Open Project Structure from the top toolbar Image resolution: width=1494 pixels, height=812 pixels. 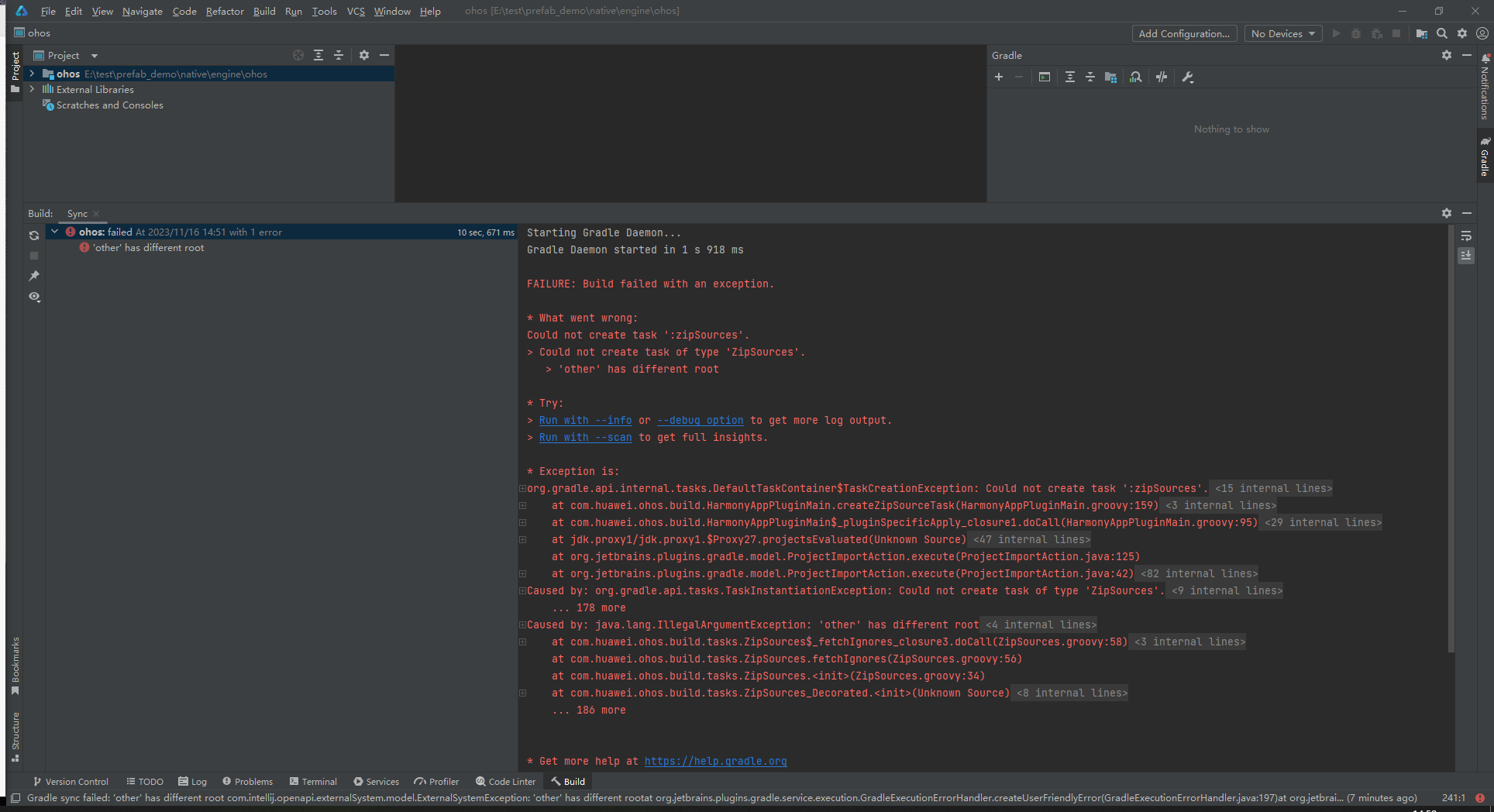1421,33
